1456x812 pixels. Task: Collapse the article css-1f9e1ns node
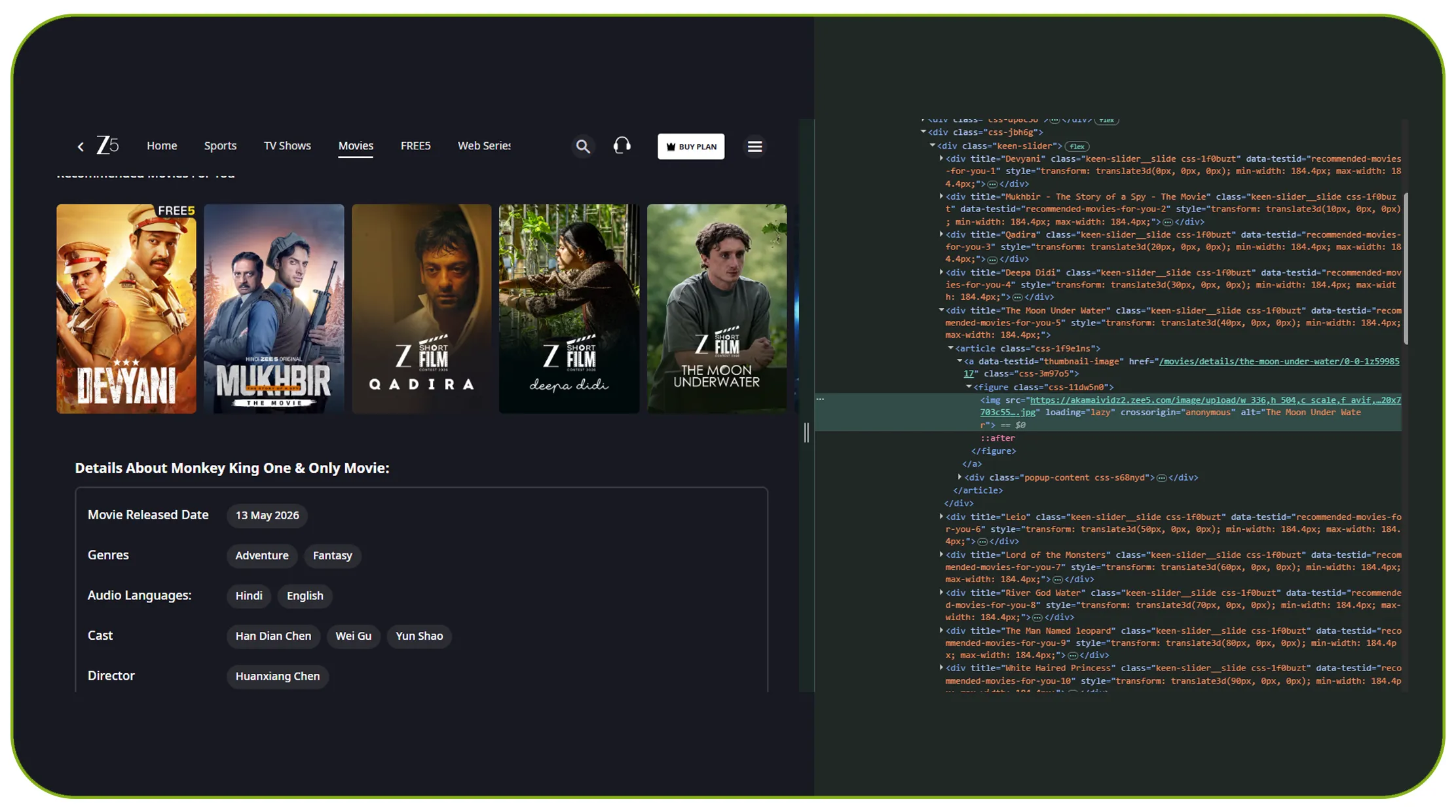(x=950, y=348)
